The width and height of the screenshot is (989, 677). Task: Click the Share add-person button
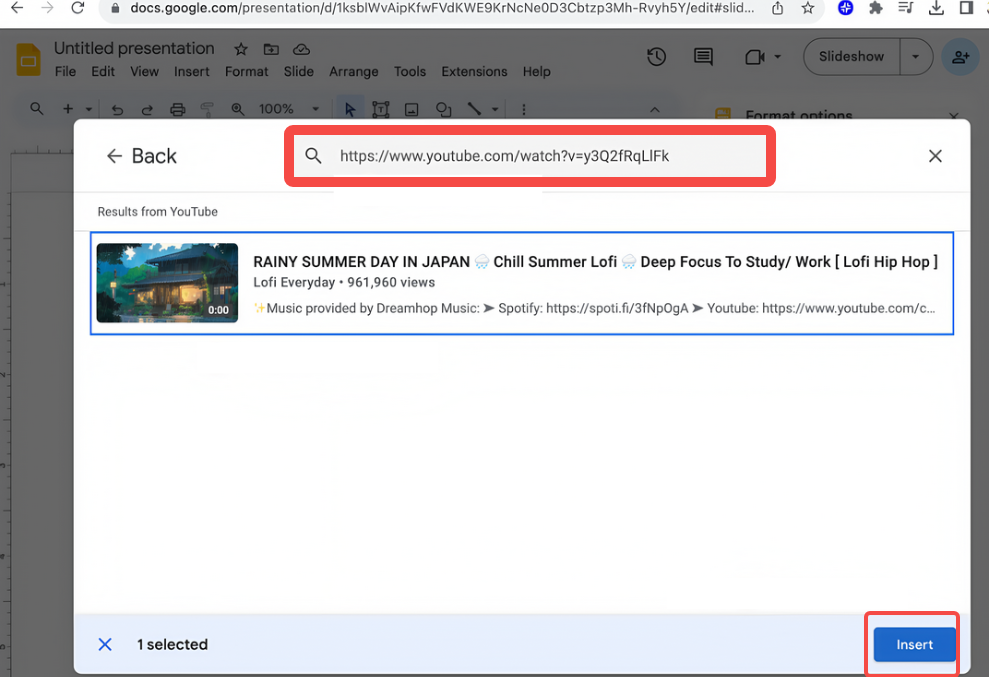pos(961,57)
